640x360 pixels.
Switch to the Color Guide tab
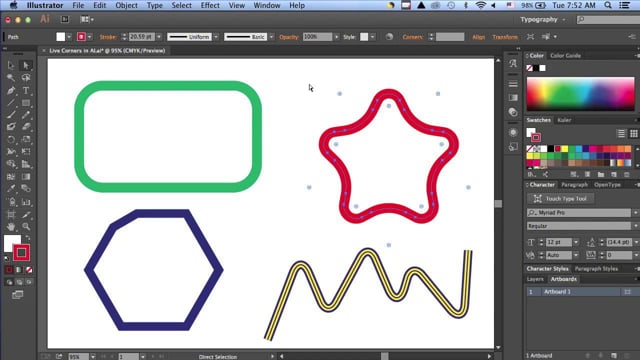[x=565, y=56]
